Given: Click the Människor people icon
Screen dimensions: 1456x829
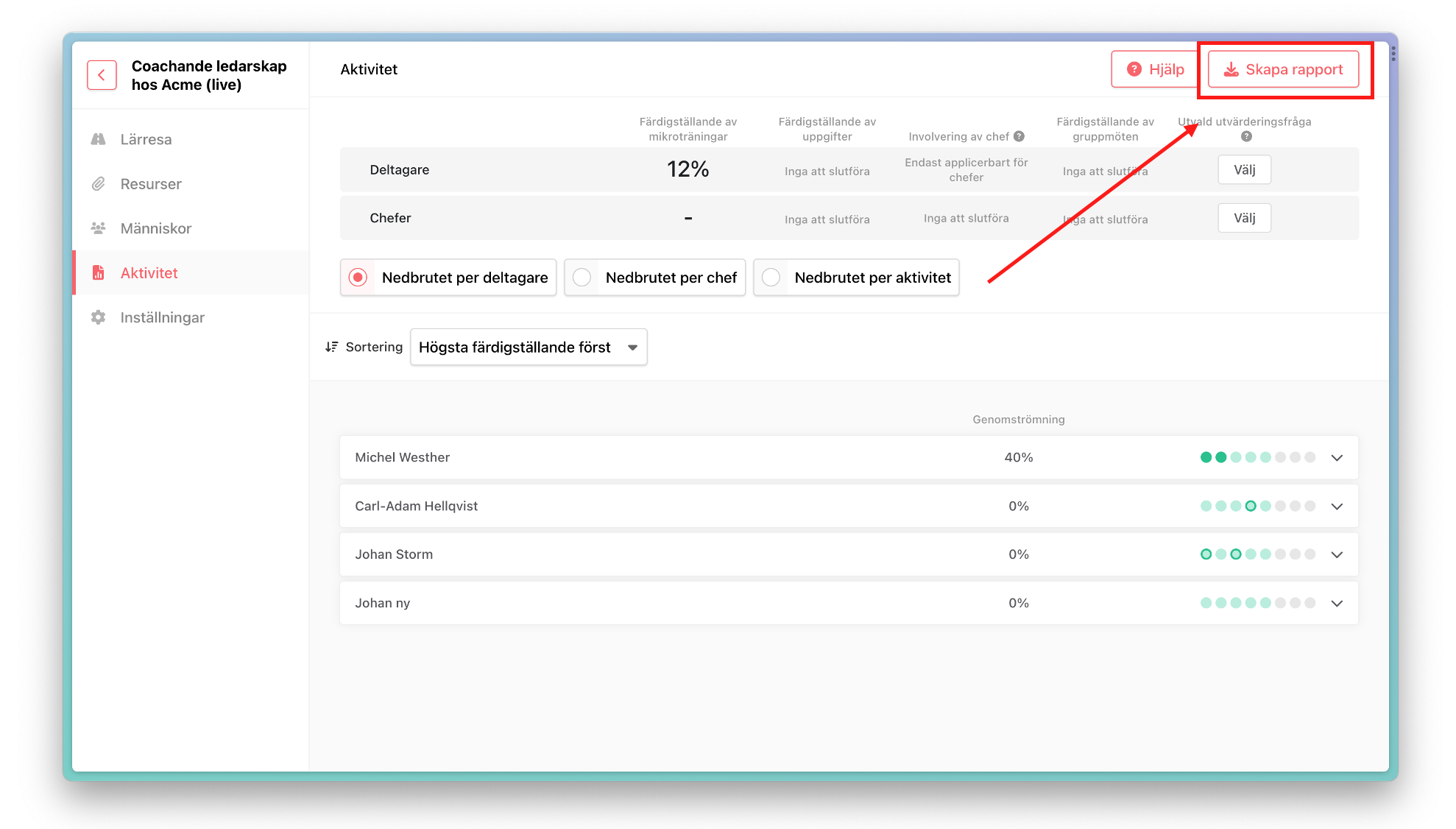Looking at the screenshot, I should (98, 228).
